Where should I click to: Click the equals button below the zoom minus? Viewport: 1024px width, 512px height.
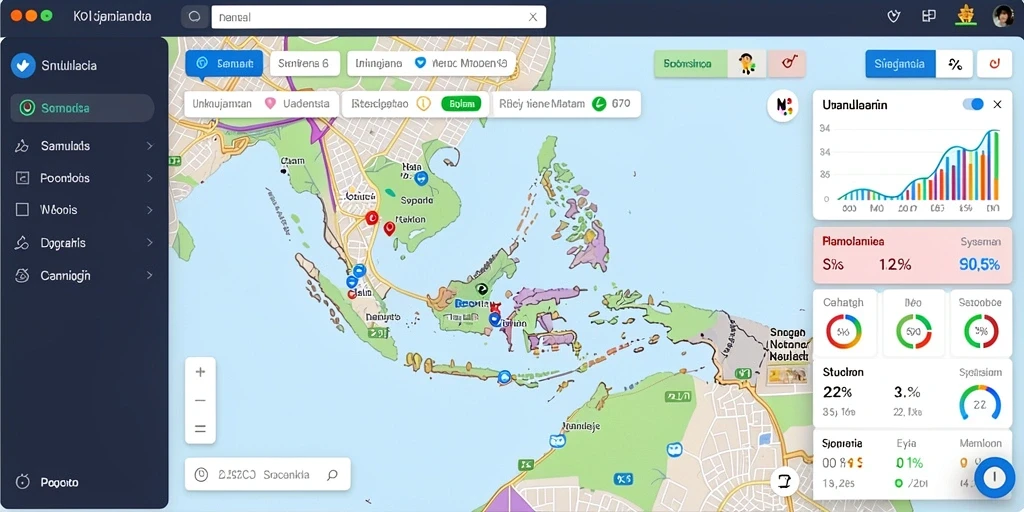pos(200,429)
